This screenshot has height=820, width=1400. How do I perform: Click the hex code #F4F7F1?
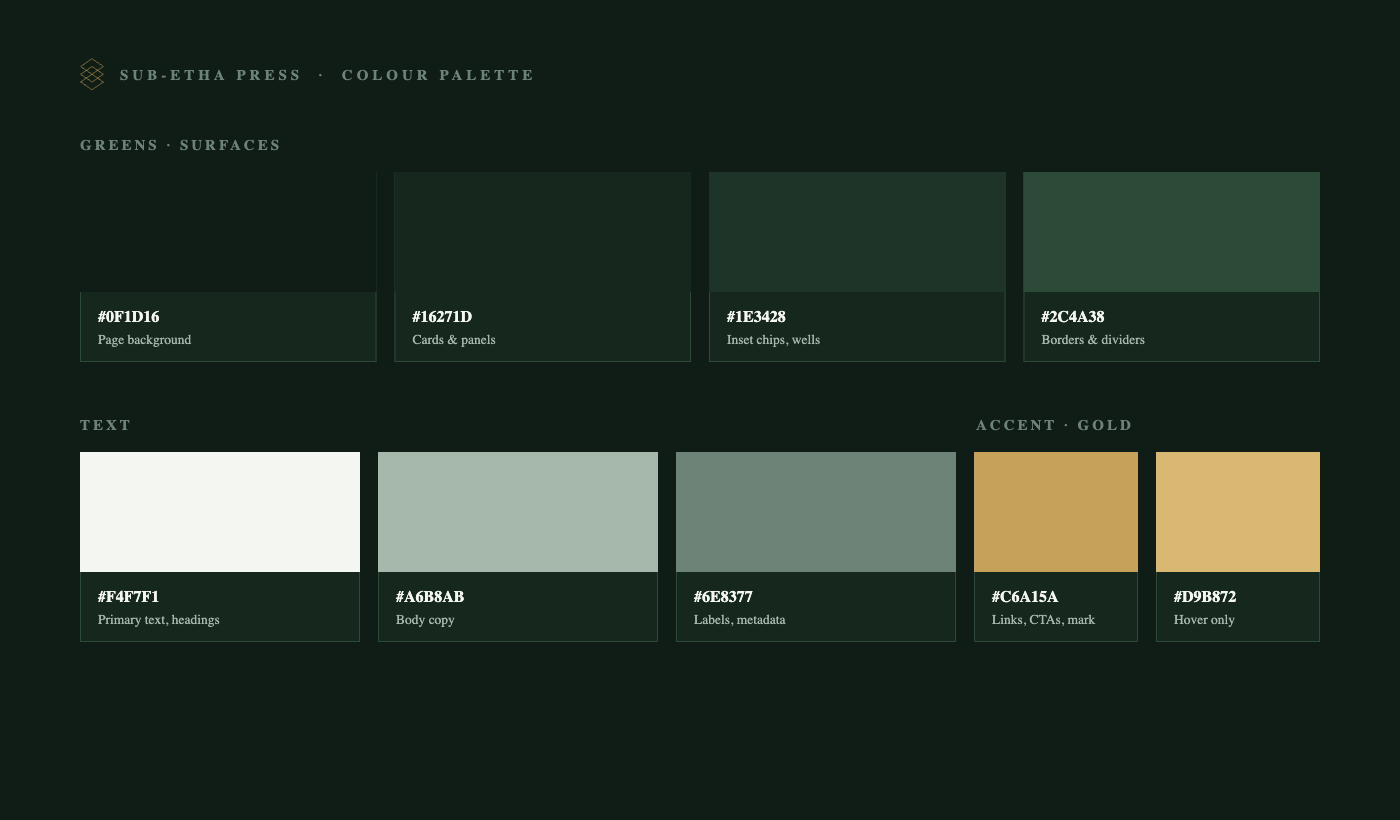pyautogui.click(x=128, y=597)
